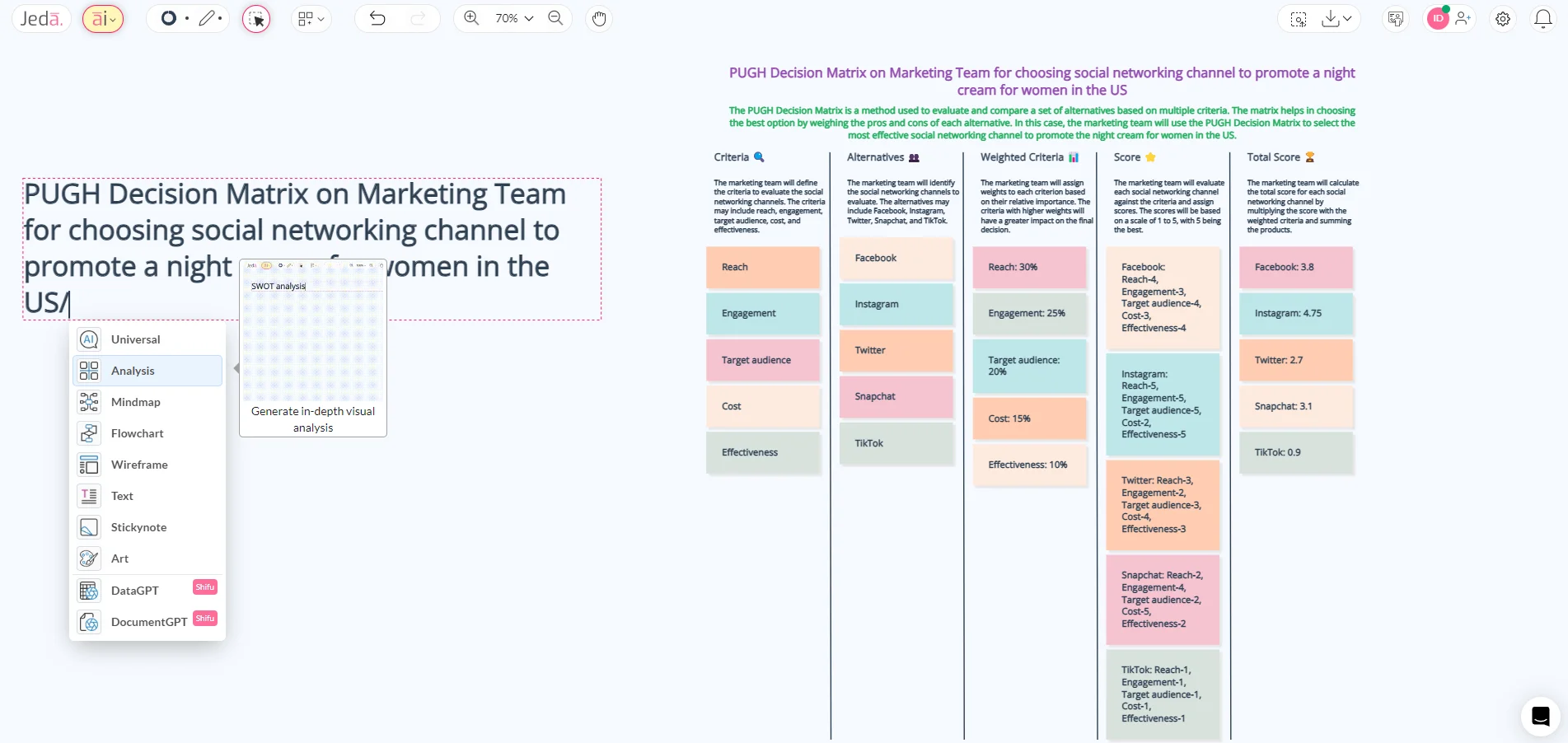
Task: Open the ai assistant dropdown
Action: click(103, 18)
